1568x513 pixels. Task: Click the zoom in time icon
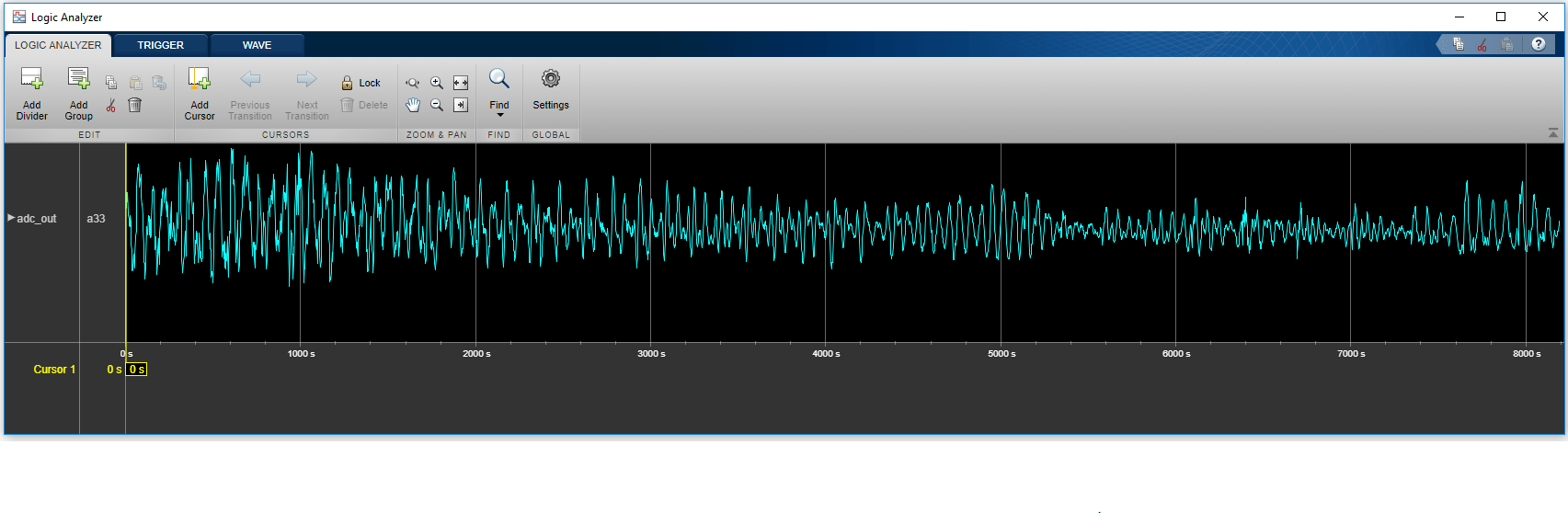413,83
